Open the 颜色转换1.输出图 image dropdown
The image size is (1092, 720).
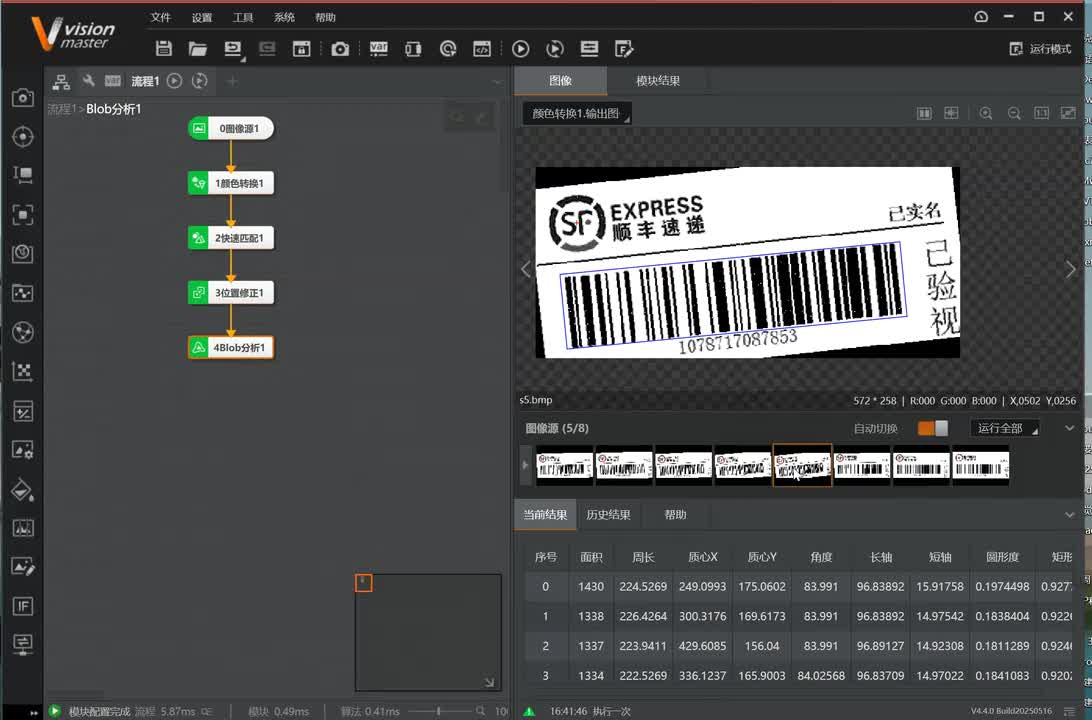[x=577, y=114]
